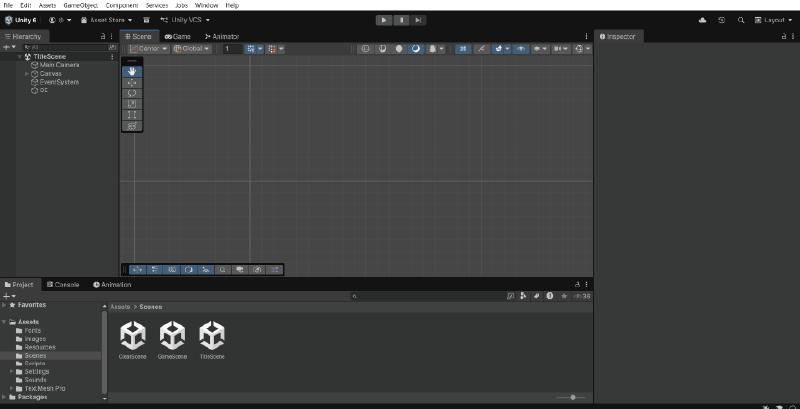This screenshot has width=800, height=409.
Task: Open the cloud services icon
Action: tap(702, 20)
